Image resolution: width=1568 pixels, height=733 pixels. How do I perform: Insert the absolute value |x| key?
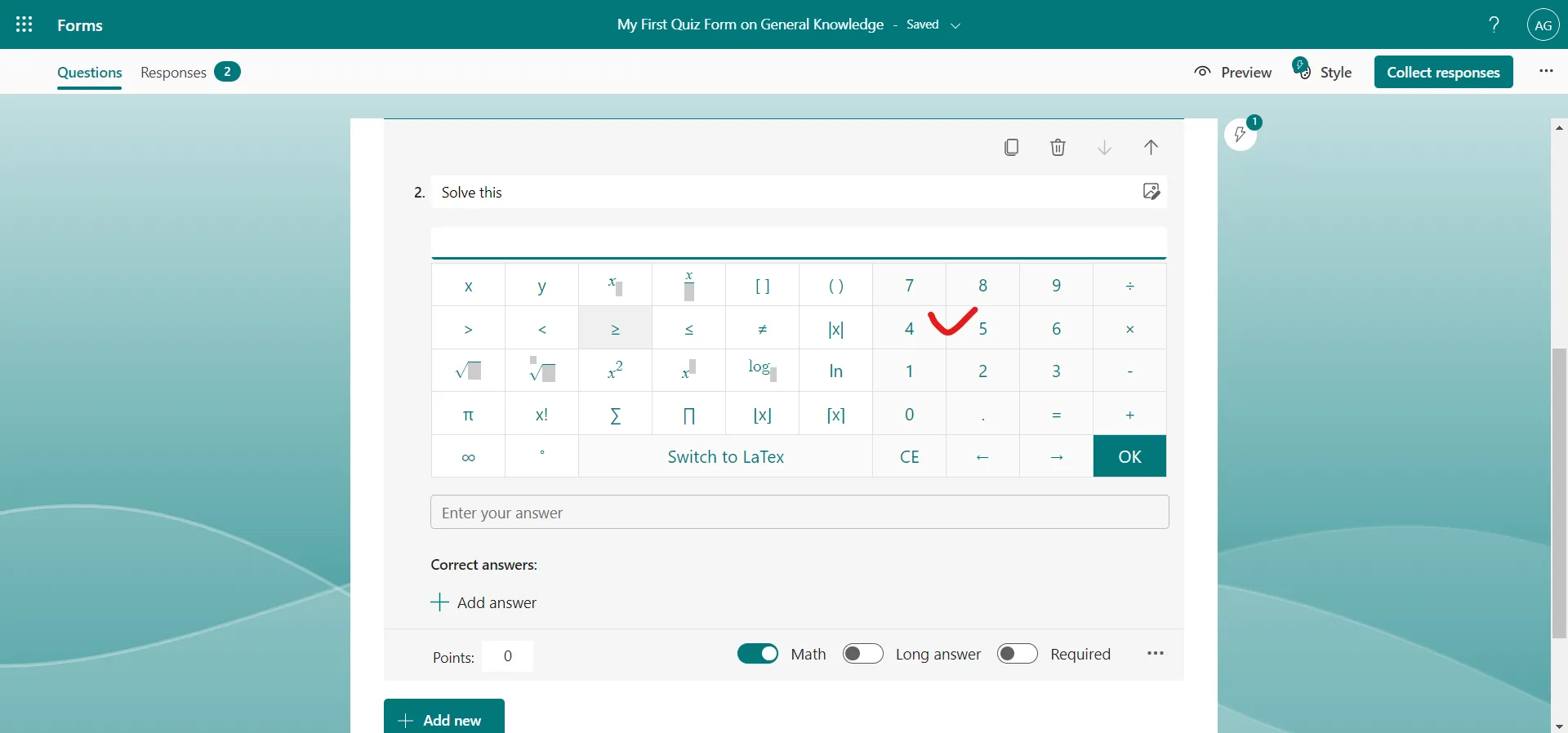point(835,328)
